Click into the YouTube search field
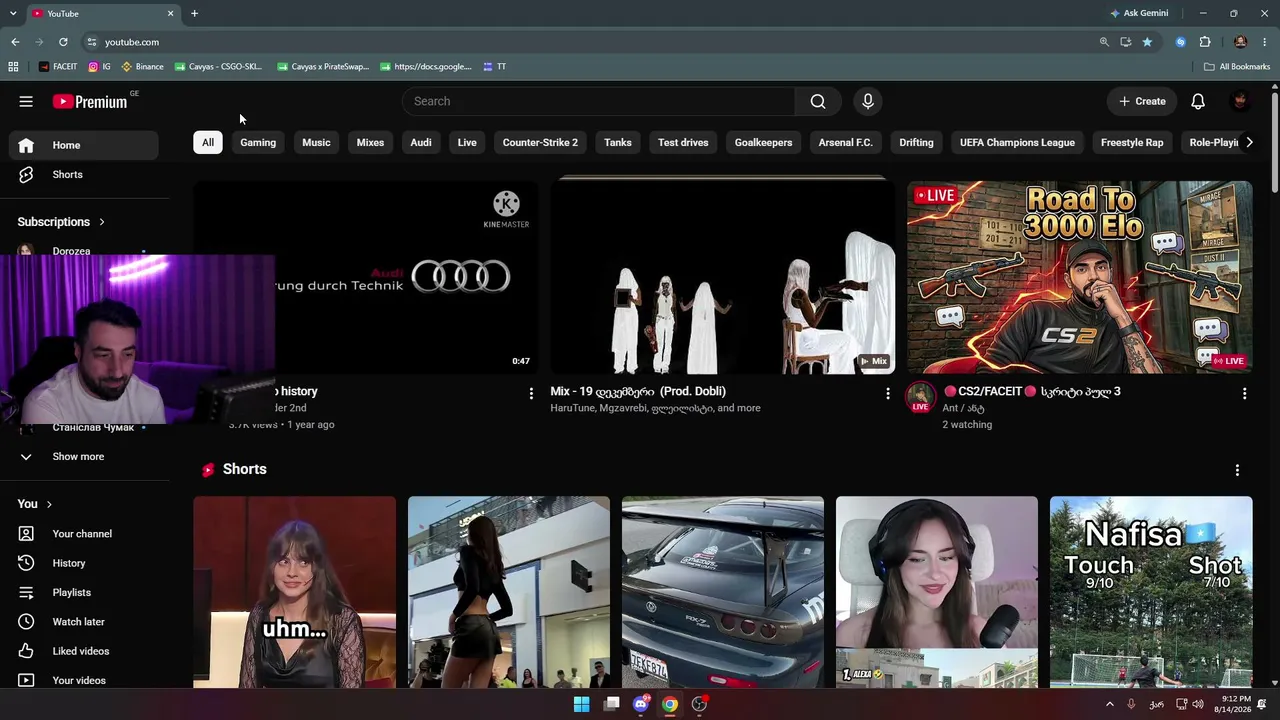This screenshot has height=720, width=1280. [x=598, y=101]
